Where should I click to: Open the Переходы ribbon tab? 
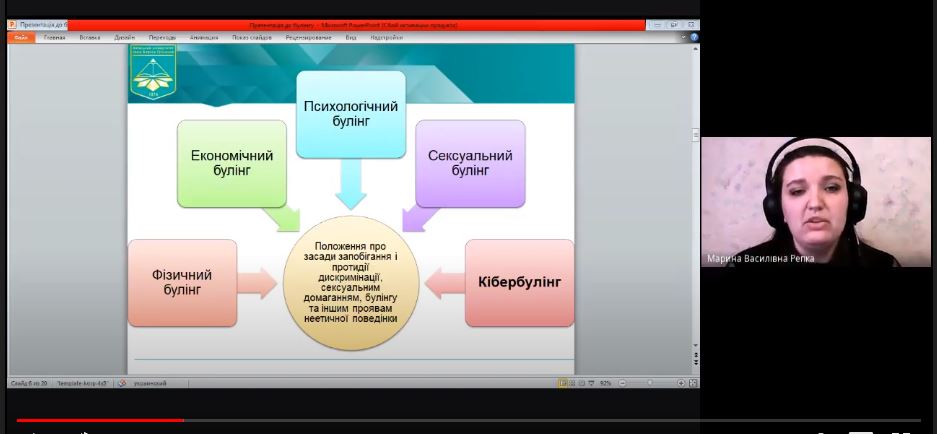click(163, 37)
